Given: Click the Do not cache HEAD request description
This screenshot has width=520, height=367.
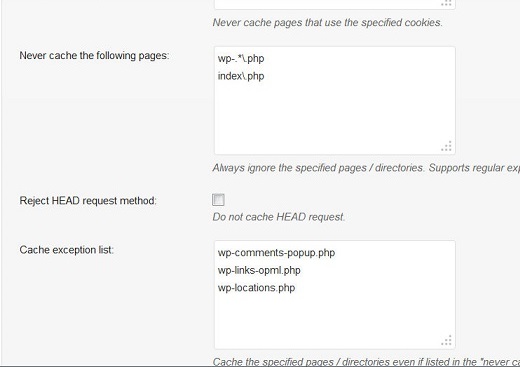Looking at the screenshot, I should (x=279, y=217).
